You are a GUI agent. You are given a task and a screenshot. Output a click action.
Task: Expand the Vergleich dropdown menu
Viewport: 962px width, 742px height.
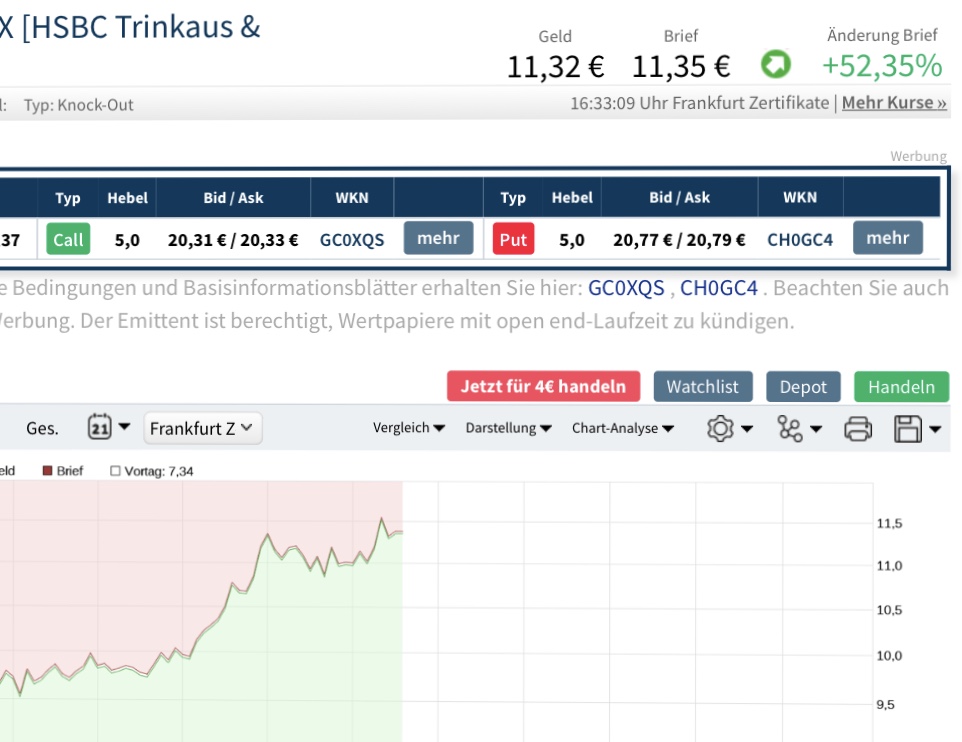coord(408,428)
